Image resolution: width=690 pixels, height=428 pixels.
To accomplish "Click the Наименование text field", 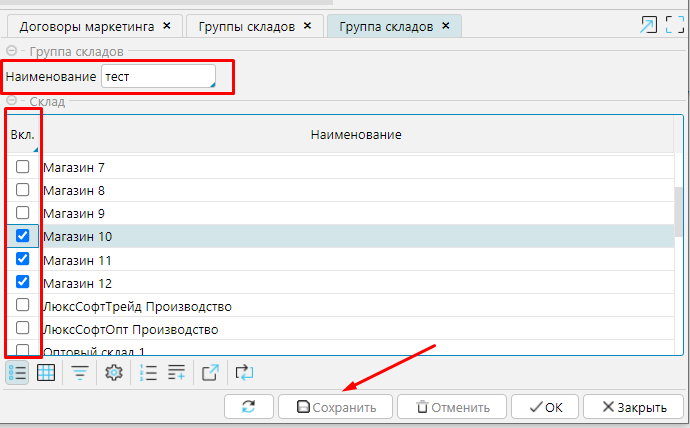I will pos(158,77).
